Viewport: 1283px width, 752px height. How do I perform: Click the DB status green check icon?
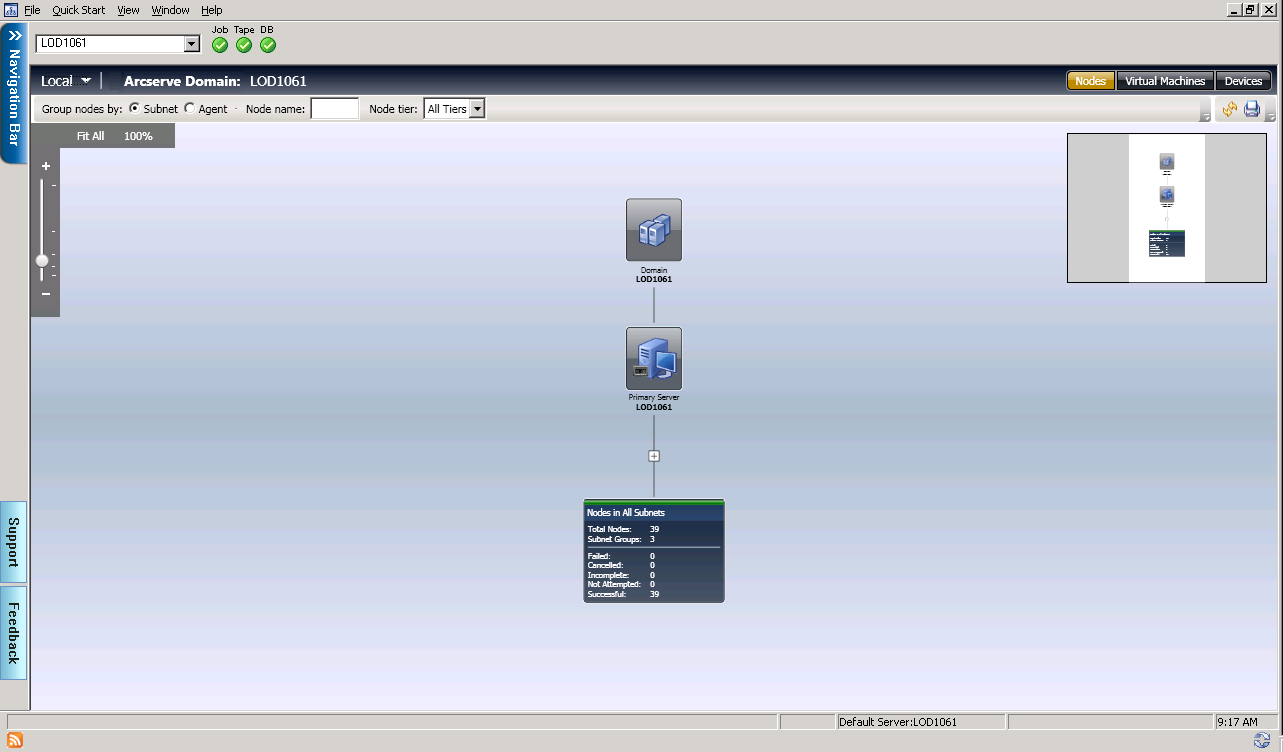[x=268, y=45]
